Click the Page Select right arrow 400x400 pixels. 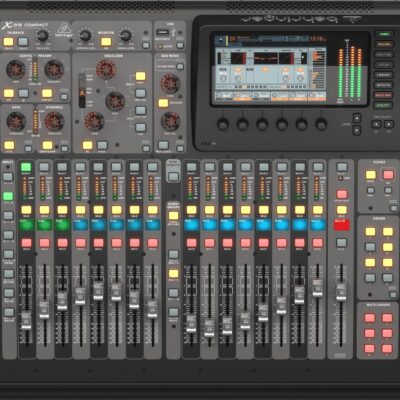pyautogui.click(x=389, y=124)
